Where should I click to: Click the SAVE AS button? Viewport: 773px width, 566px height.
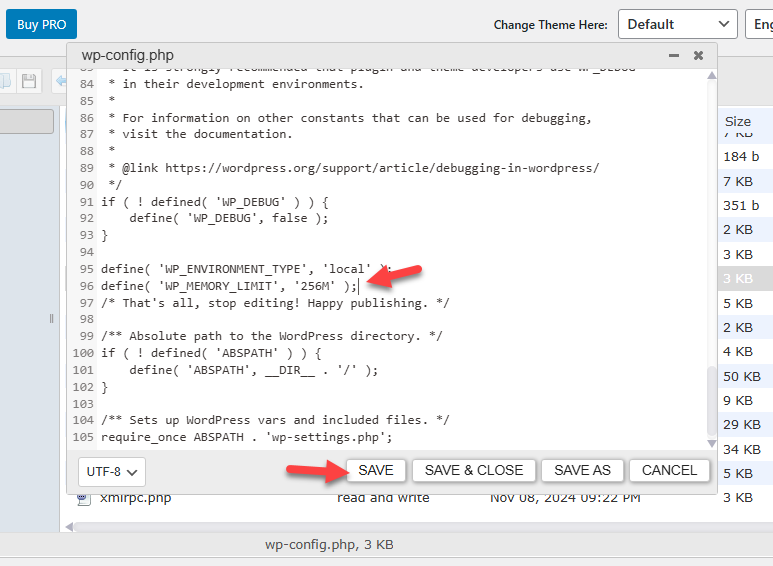click(x=582, y=470)
